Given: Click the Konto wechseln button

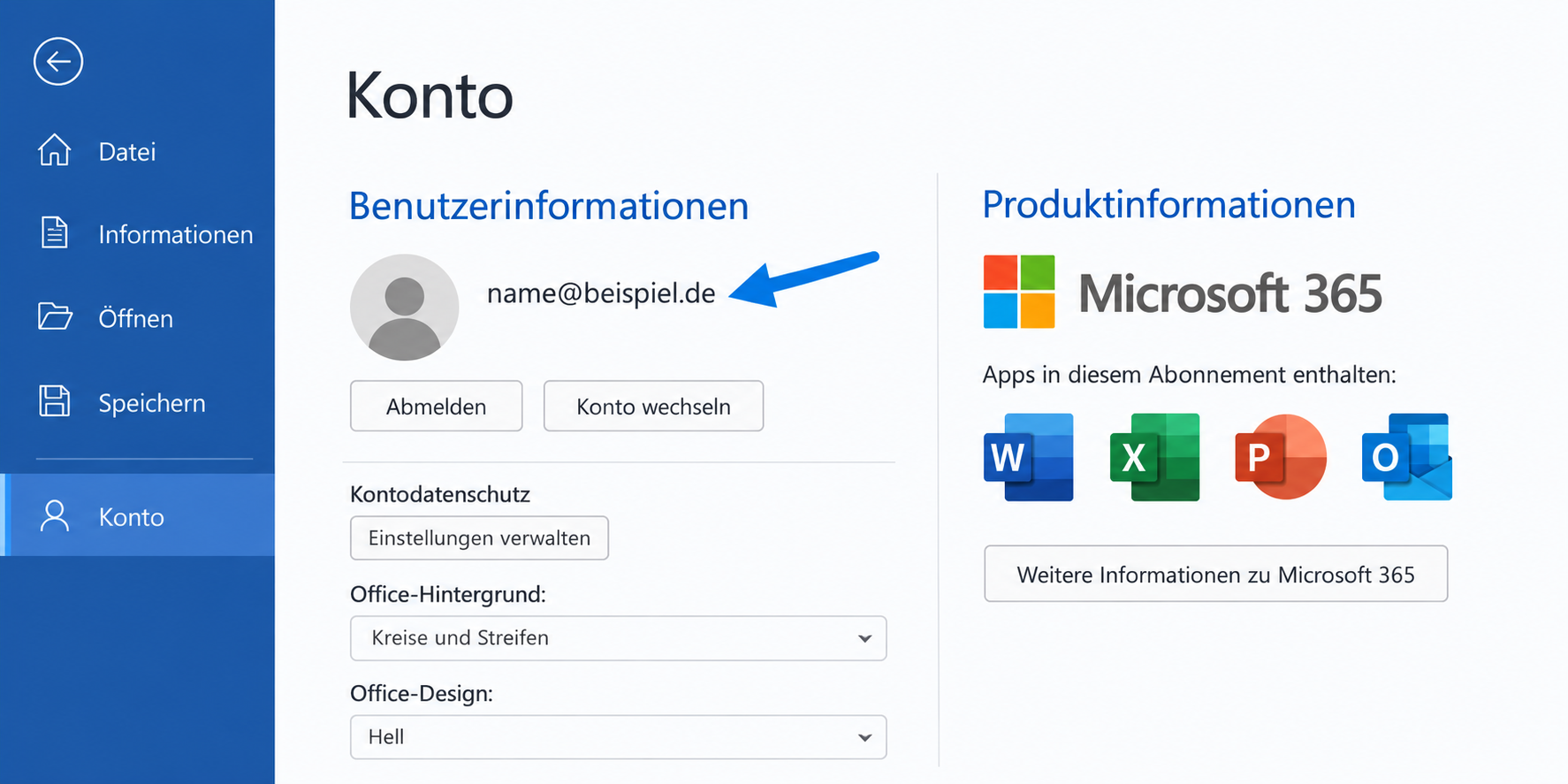Looking at the screenshot, I should (x=653, y=407).
